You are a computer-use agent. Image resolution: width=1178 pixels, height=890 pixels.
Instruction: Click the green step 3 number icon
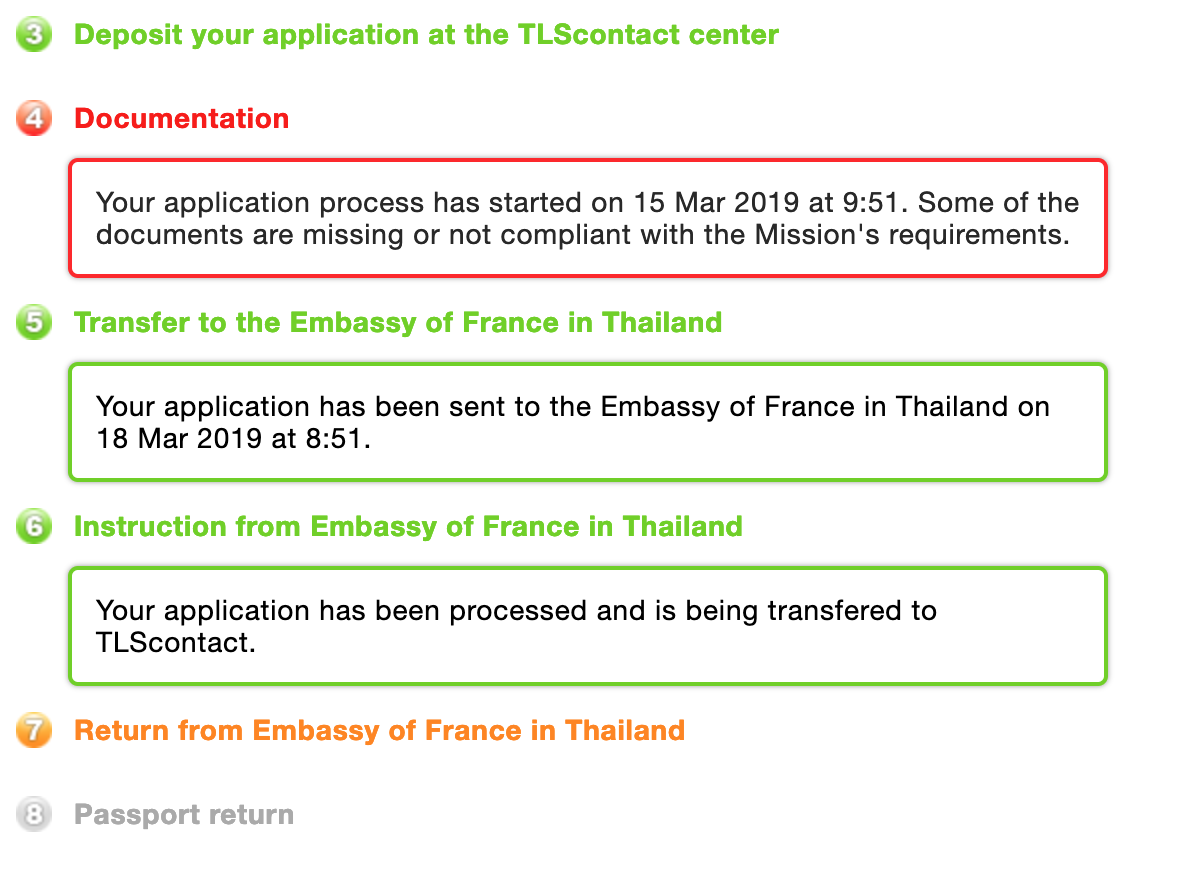34,36
